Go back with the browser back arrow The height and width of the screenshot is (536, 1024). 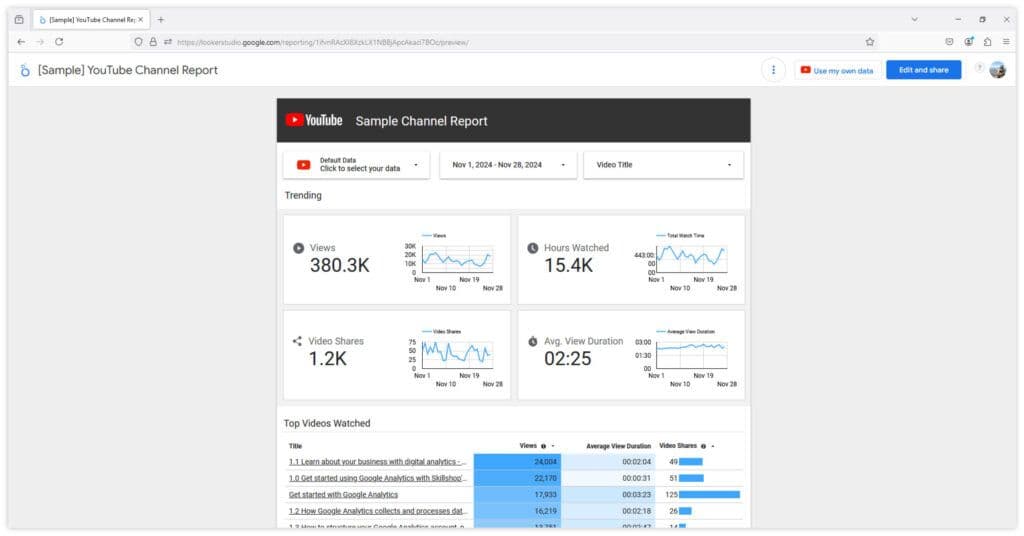[21, 42]
